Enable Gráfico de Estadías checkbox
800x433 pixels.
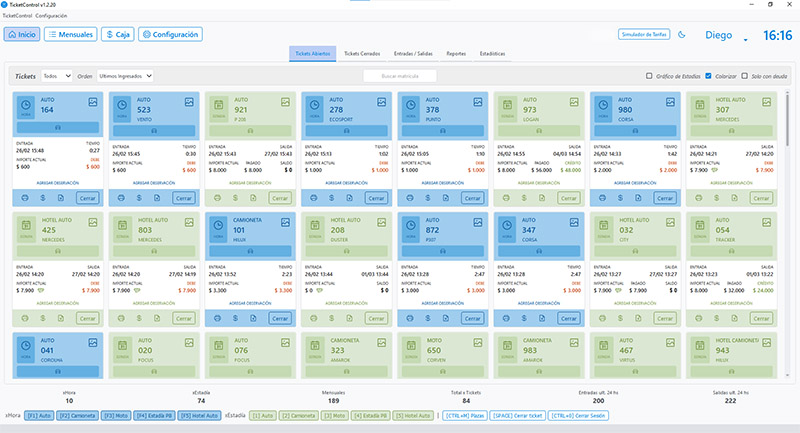point(650,75)
